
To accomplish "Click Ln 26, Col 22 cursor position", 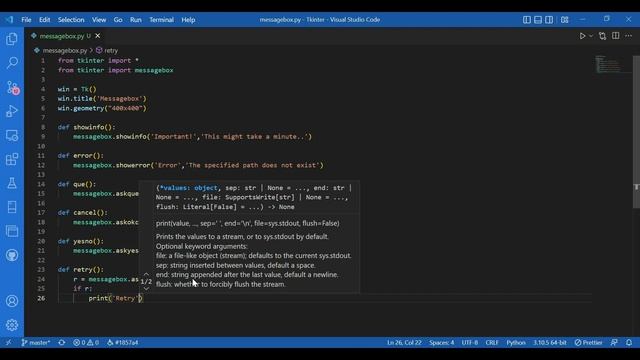I will (x=404, y=342).
